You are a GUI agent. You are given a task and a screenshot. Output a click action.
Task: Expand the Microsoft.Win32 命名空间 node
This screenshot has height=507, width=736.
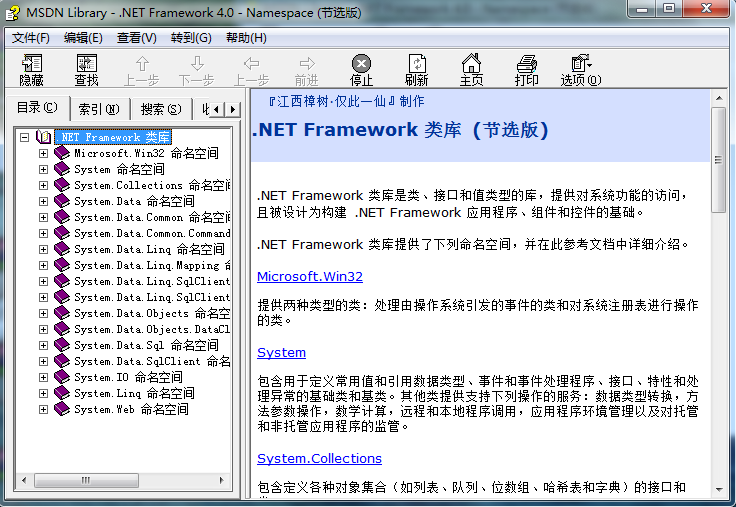[43, 154]
